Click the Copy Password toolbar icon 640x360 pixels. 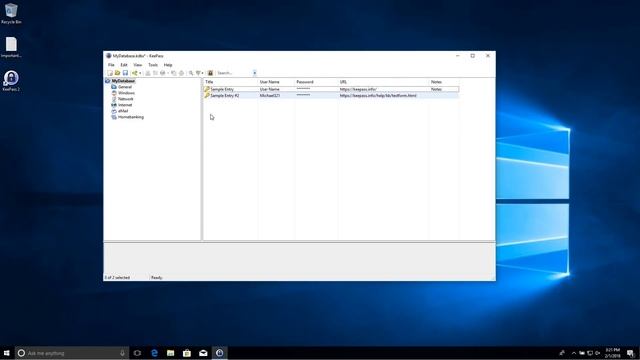(x=155, y=73)
